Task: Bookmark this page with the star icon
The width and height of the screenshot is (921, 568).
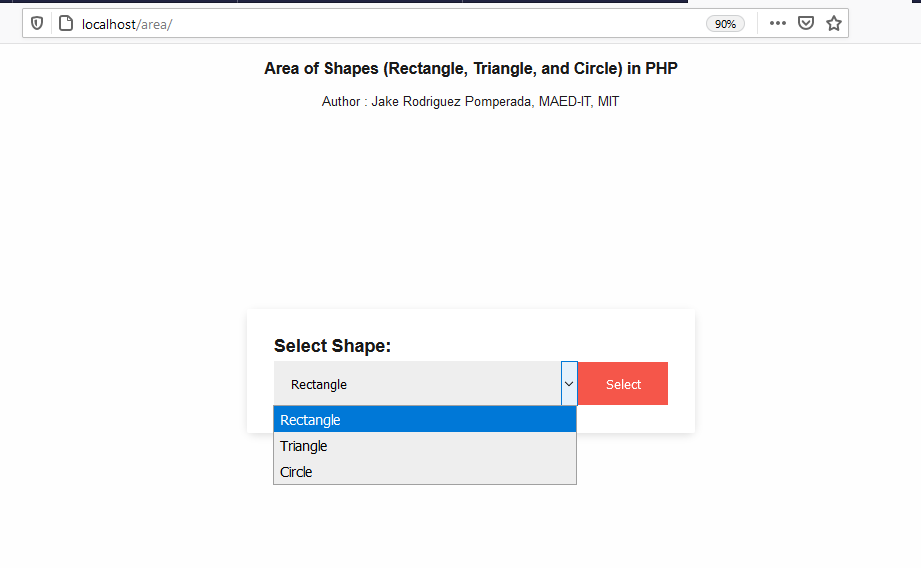Action: (834, 24)
